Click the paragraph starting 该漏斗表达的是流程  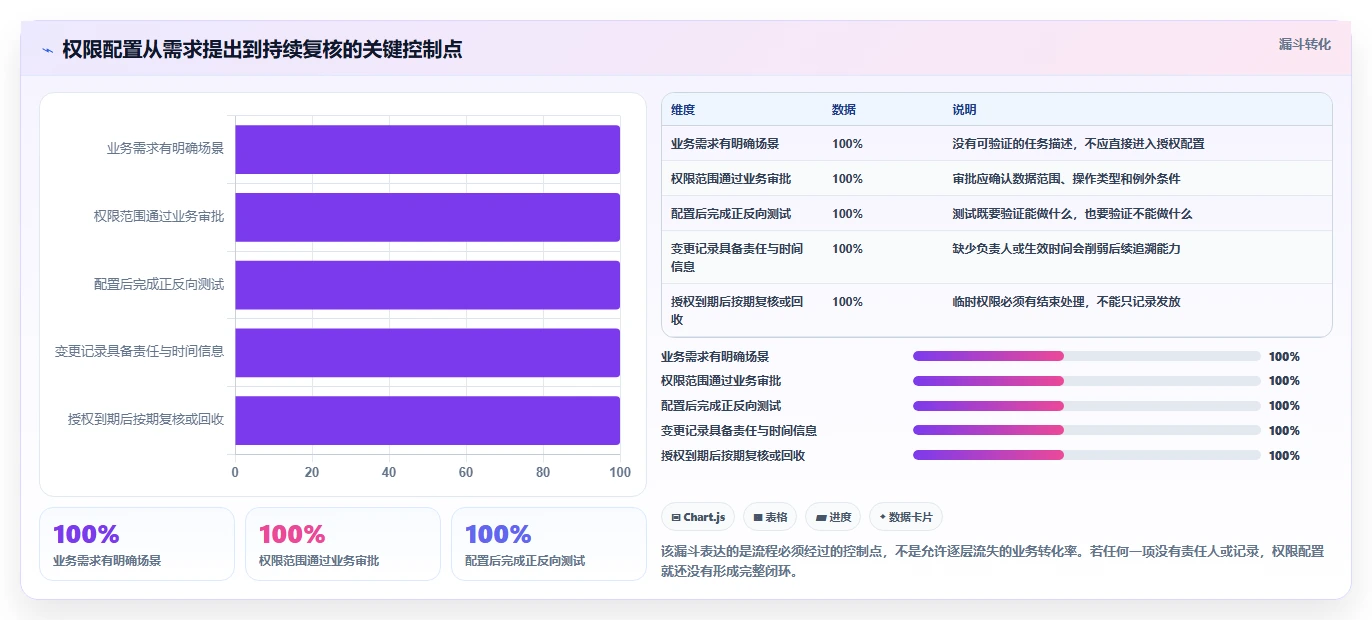pyautogui.click(x=993, y=562)
